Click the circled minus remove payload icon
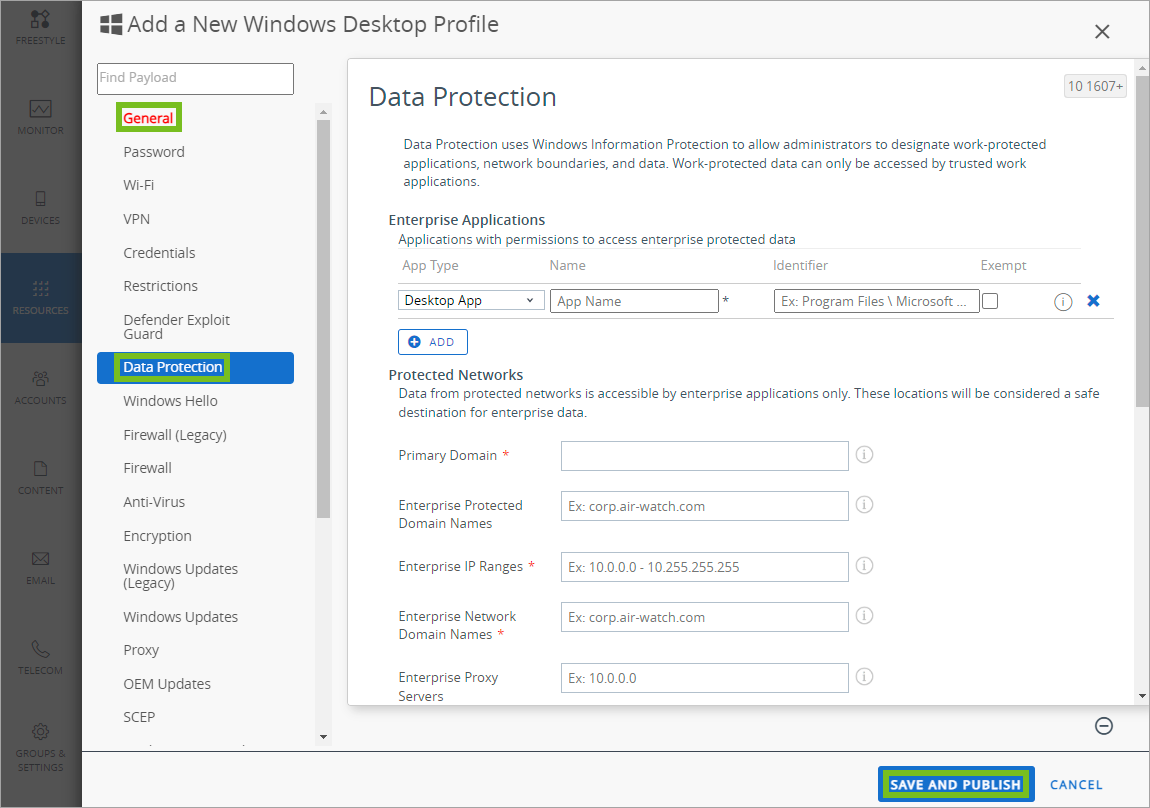 point(1104,726)
